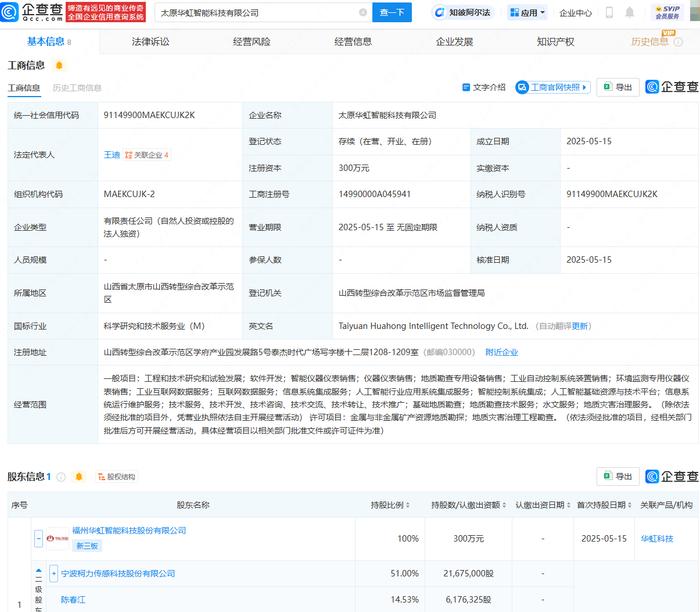
Task: Click the English name Taiyuan Huahong text
Action: [x=433, y=326]
